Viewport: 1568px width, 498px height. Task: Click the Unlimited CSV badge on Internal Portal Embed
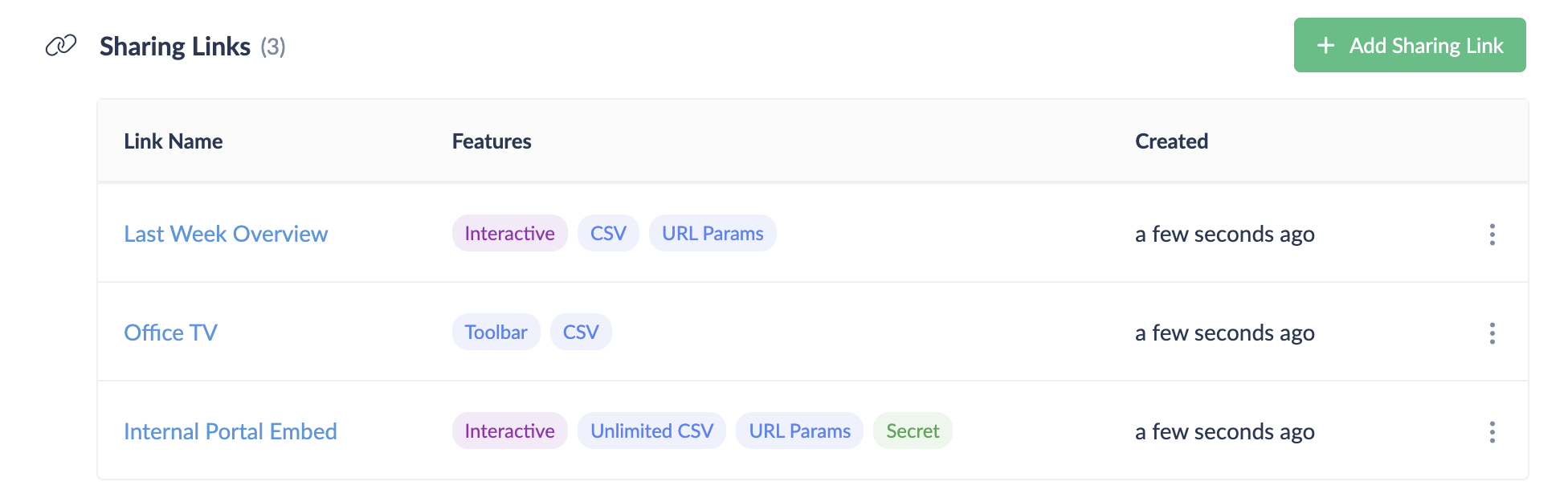tap(651, 431)
